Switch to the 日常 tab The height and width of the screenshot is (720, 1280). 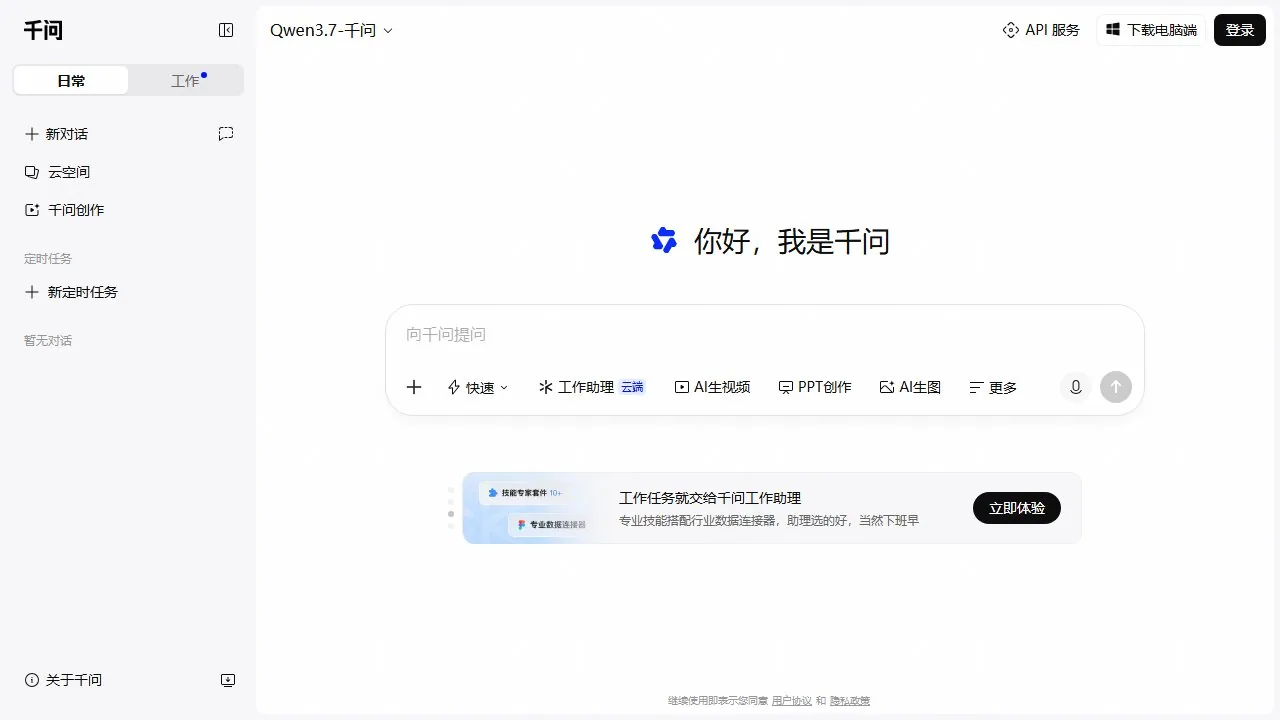71,81
